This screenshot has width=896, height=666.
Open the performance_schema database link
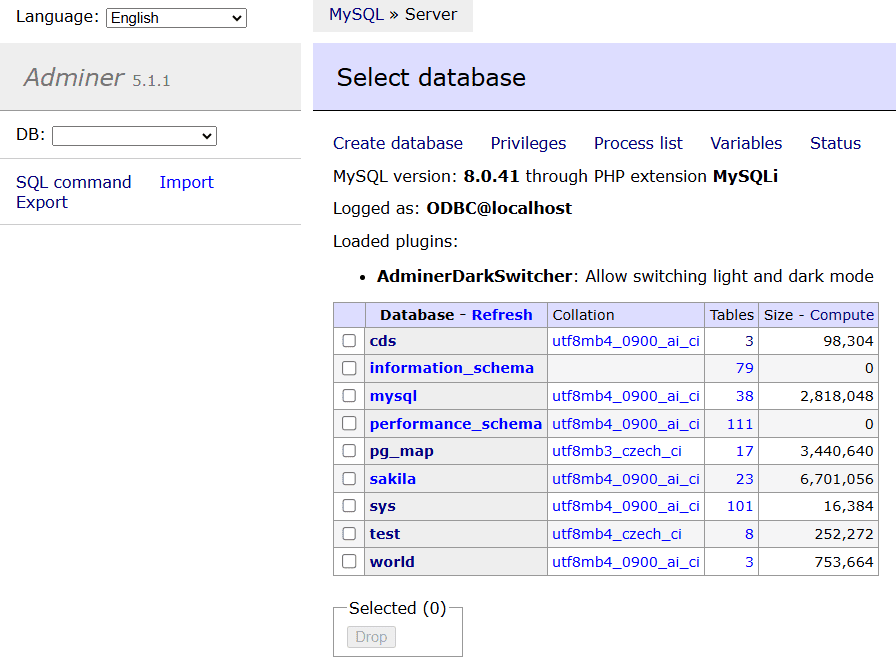pyautogui.click(x=455, y=424)
